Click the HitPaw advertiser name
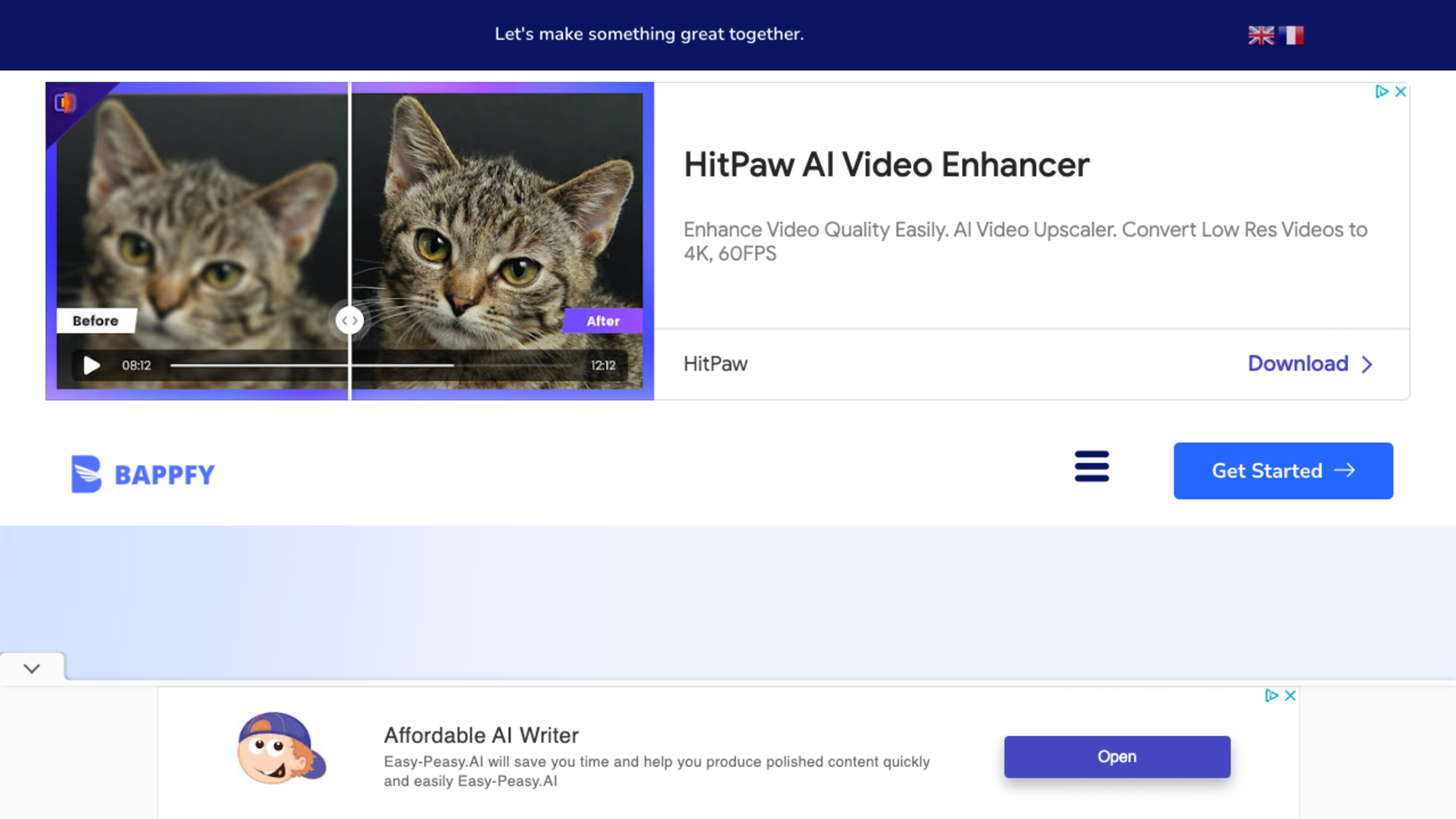This screenshot has width=1456, height=819. [715, 364]
